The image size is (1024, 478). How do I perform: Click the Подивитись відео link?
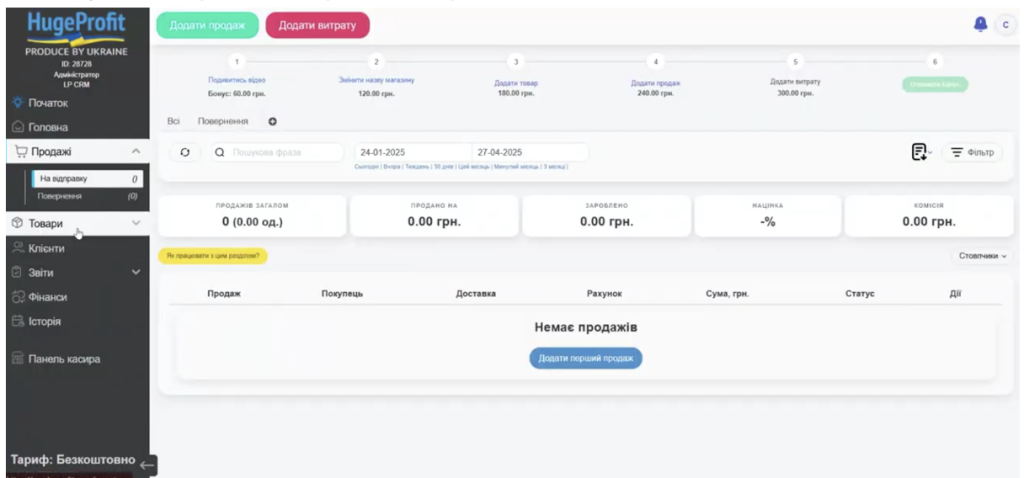point(237,80)
